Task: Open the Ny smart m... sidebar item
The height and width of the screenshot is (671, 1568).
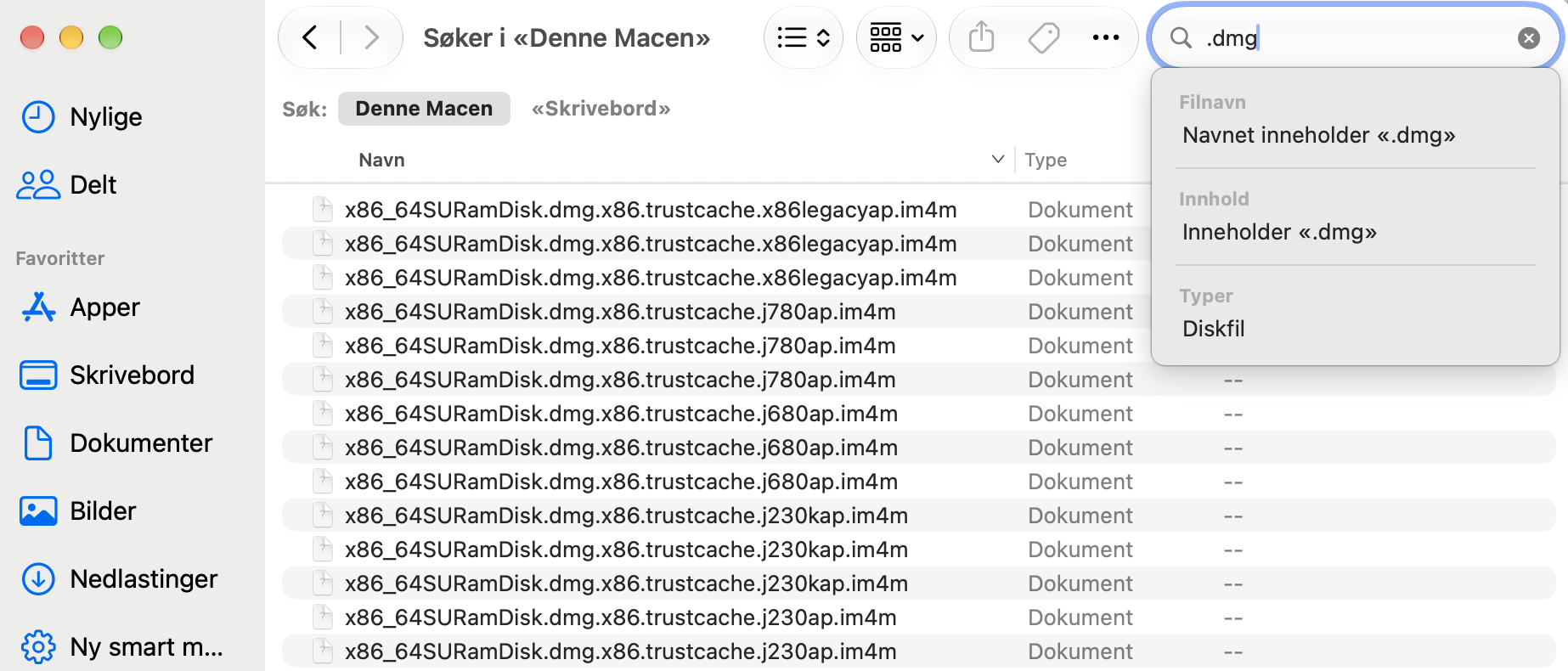Action: (x=146, y=647)
